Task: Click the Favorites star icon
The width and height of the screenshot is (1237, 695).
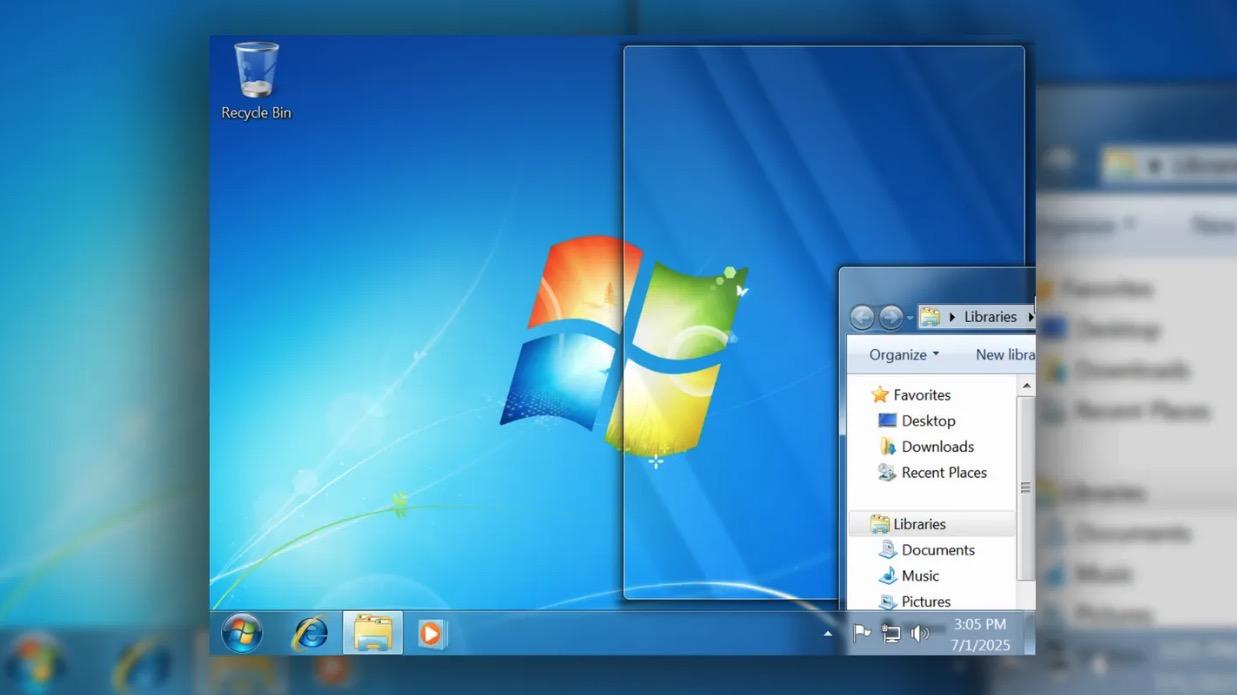Action: pos(880,395)
